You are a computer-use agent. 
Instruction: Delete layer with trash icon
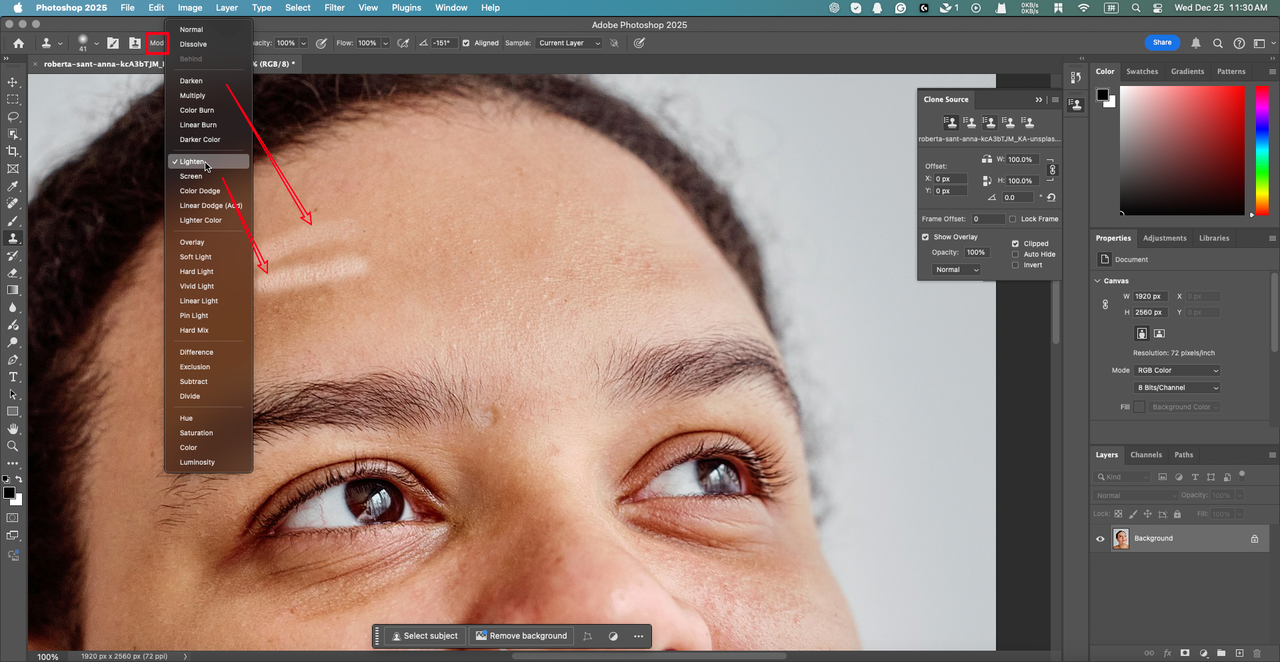(x=1257, y=653)
